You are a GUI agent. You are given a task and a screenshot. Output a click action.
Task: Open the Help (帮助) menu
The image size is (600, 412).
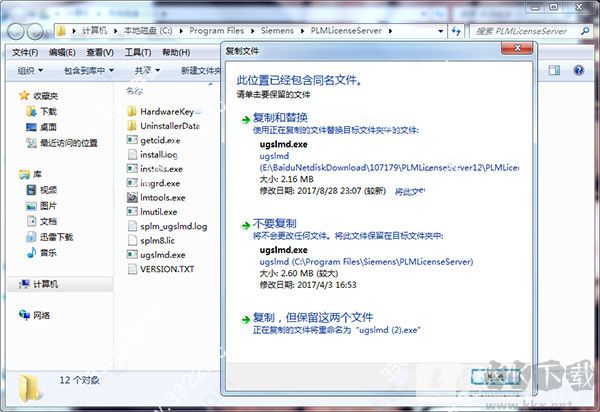pyautogui.click(x=176, y=52)
